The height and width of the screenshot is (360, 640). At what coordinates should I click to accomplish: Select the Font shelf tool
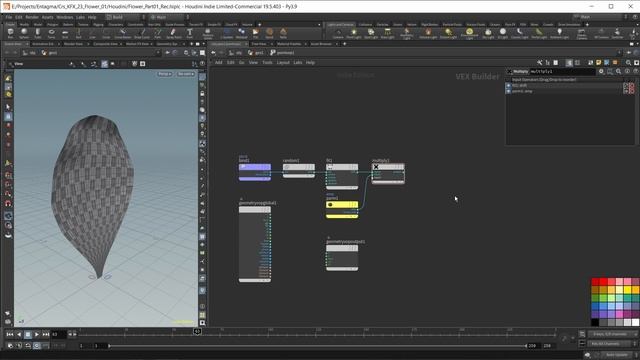(190, 33)
